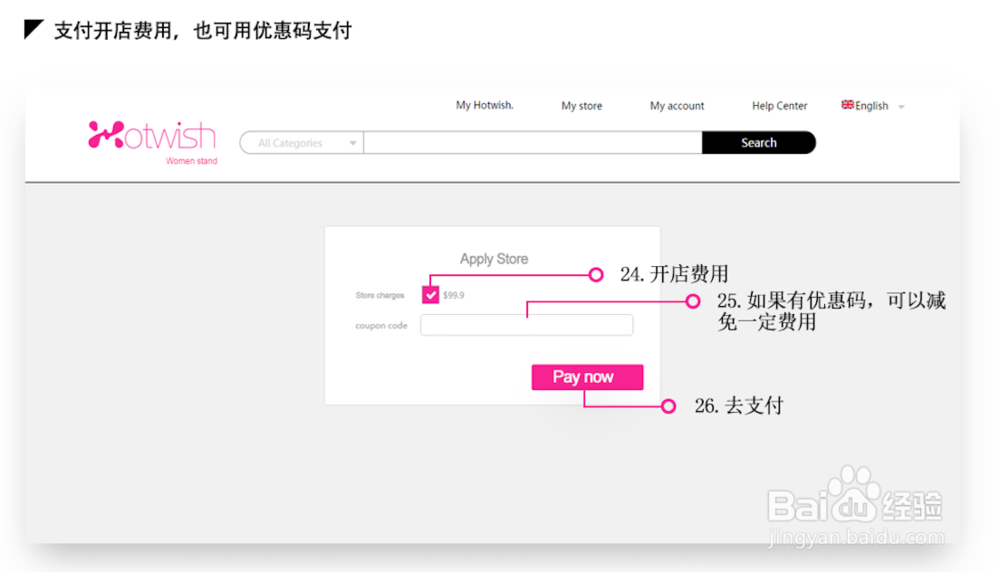
Task: Click the pink Pay now button
Action: (x=587, y=377)
